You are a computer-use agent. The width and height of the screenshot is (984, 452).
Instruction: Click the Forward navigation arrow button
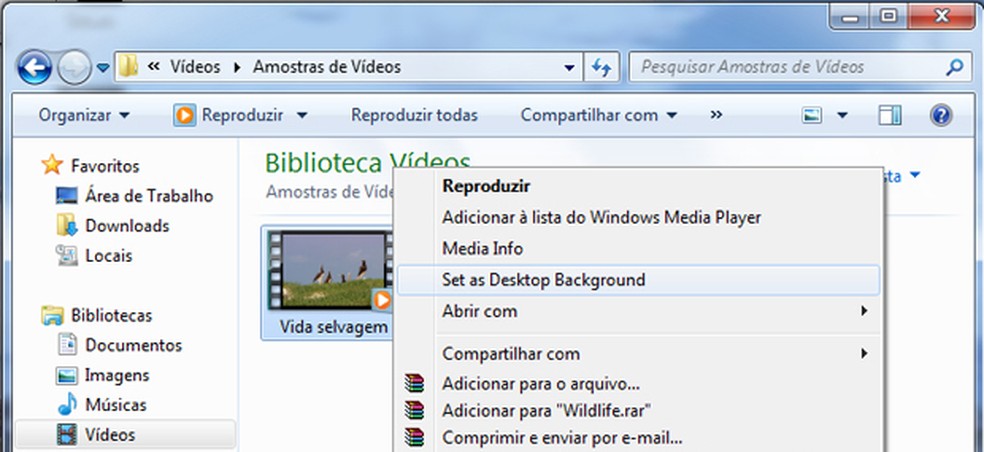pos(74,67)
